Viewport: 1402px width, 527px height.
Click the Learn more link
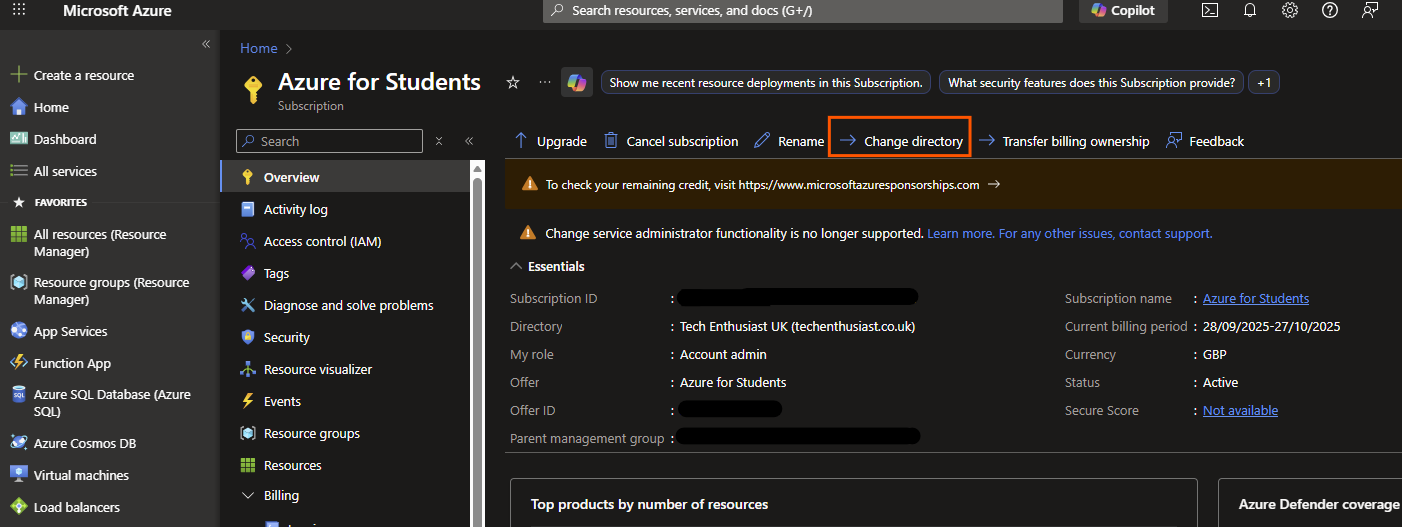[960, 233]
